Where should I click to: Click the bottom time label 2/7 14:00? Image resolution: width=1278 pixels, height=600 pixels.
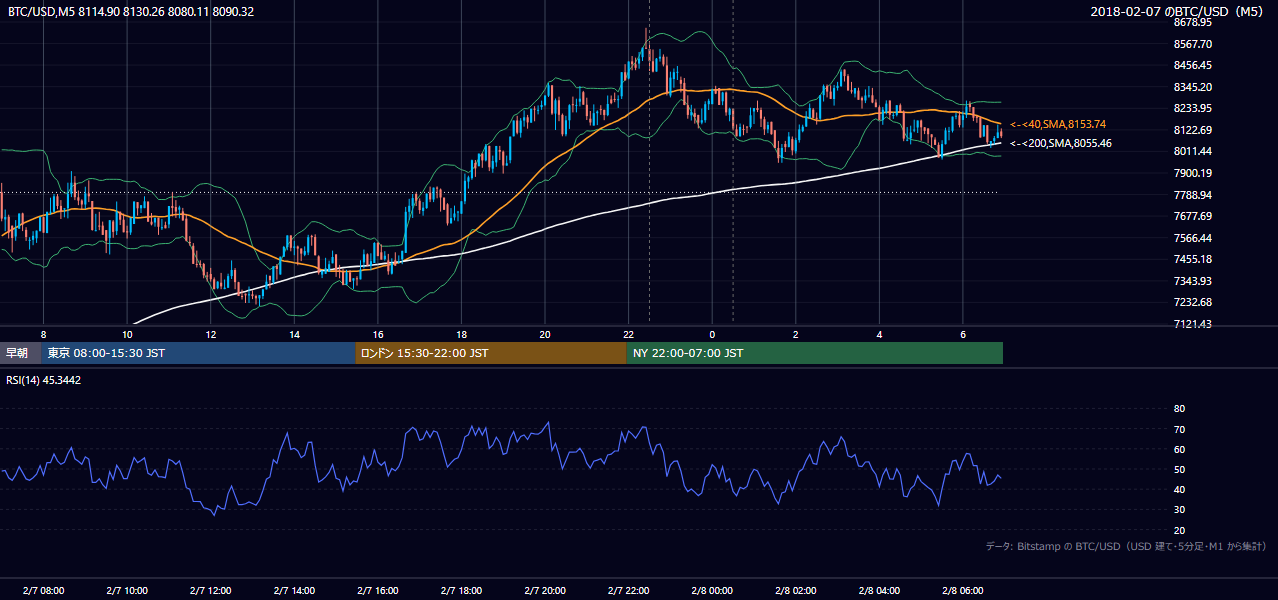click(x=295, y=590)
